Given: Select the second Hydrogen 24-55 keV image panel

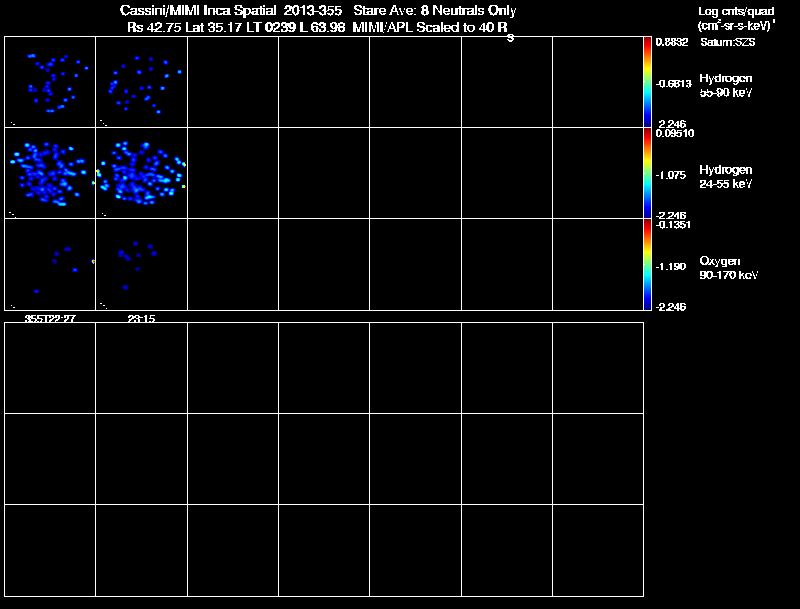Looking at the screenshot, I should (141, 173).
